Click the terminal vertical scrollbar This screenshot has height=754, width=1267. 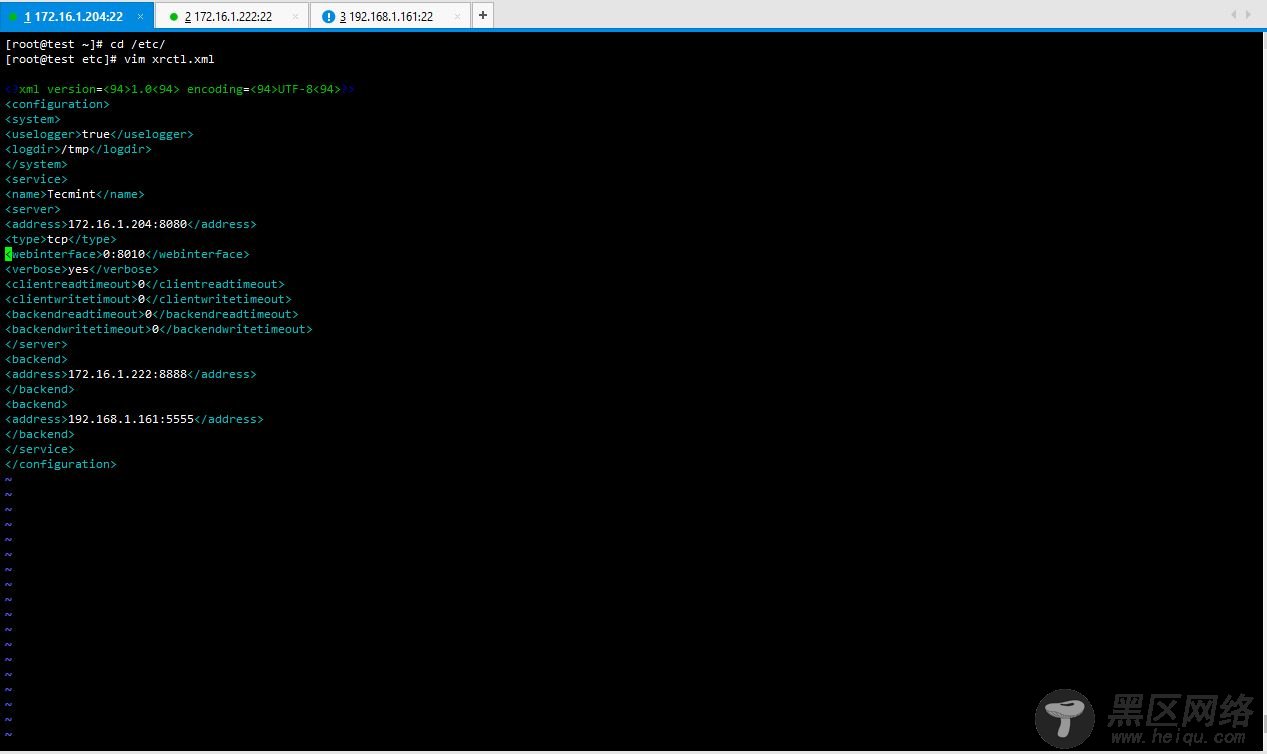point(1260,390)
